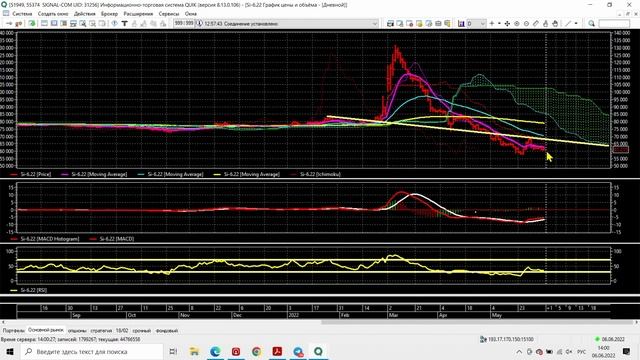This screenshot has width=640, height=360.
Task: Click the horizontal chart scrollbar thumb
Action: (477, 322)
